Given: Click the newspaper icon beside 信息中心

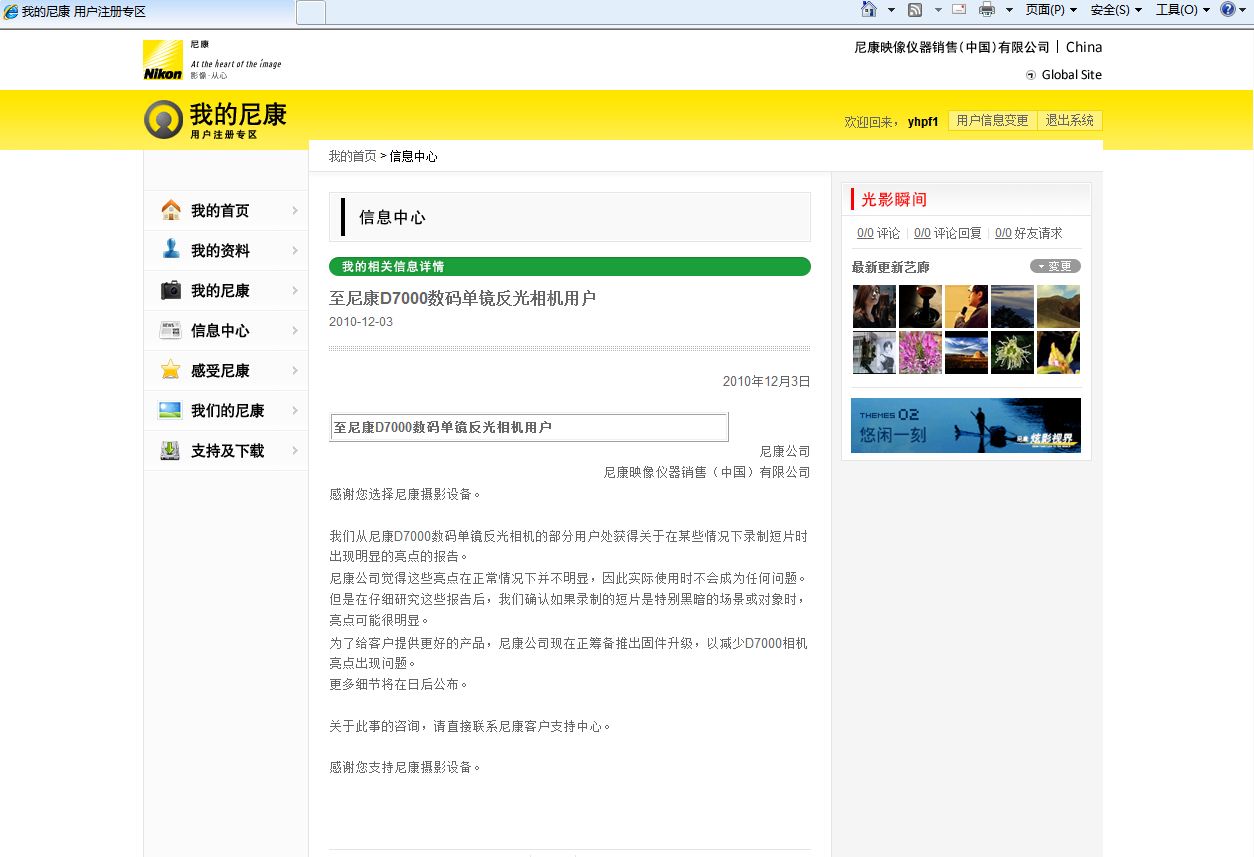Looking at the screenshot, I should (x=171, y=331).
